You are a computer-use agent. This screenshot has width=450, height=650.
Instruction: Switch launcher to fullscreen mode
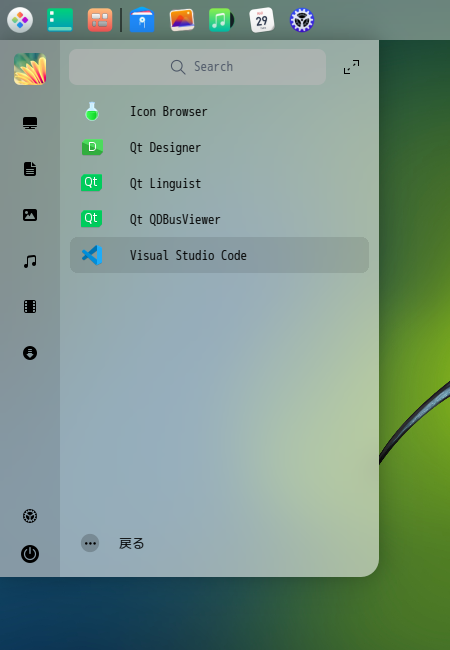[x=351, y=67]
